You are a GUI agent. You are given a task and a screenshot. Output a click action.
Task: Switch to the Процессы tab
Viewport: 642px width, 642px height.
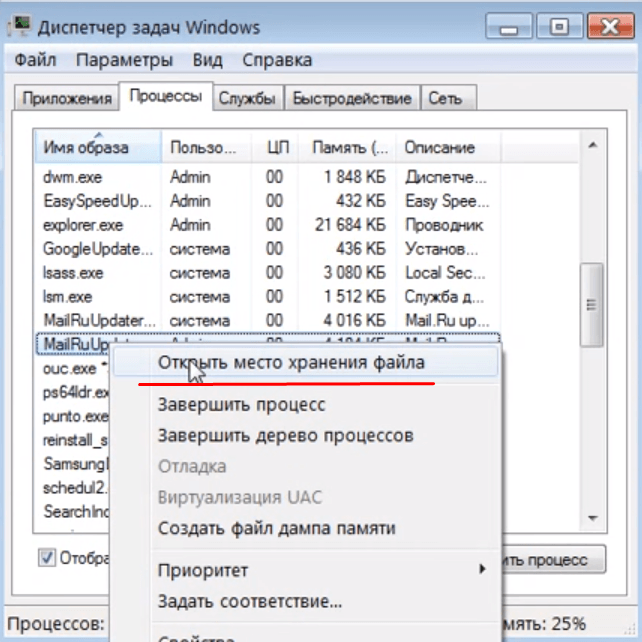pos(166,96)
